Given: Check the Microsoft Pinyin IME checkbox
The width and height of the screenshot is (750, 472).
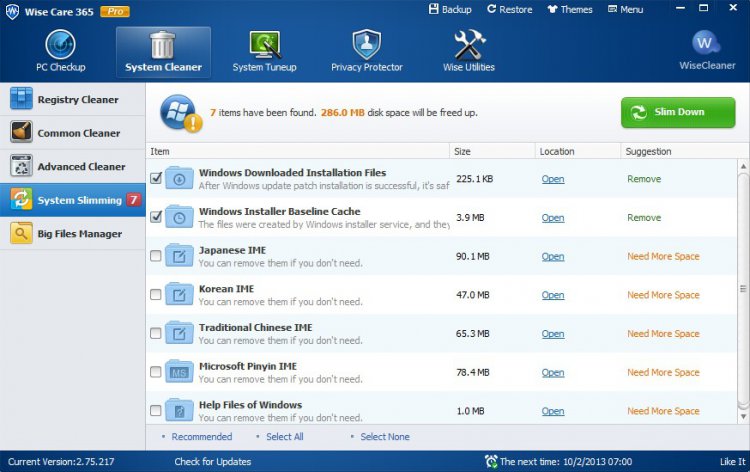Looking at the screenshot, I should tap(155, 372).
